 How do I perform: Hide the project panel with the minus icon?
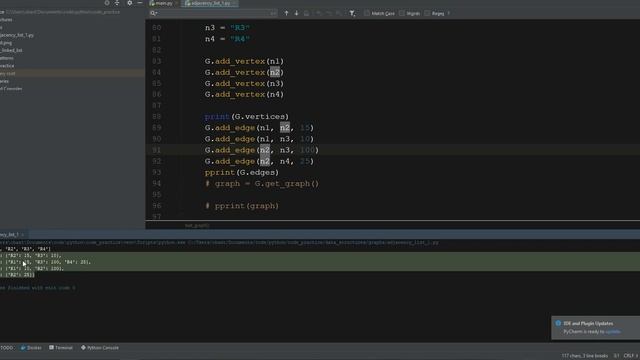(x=140, y=3)
